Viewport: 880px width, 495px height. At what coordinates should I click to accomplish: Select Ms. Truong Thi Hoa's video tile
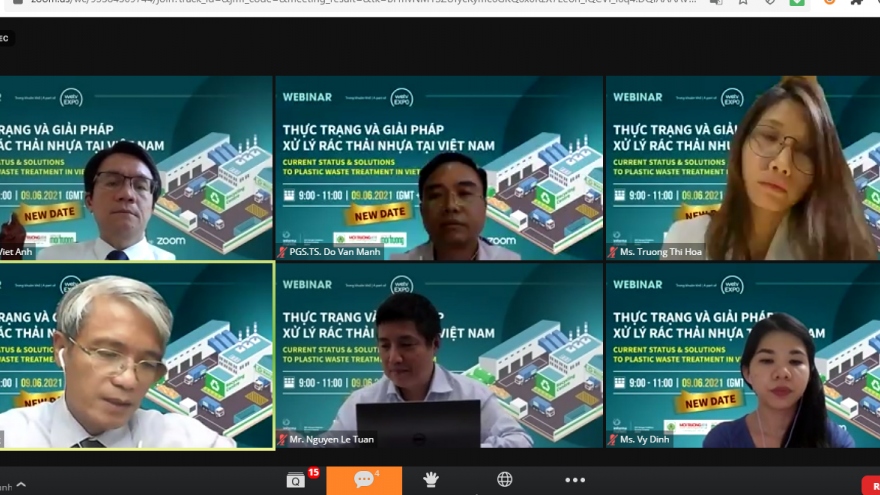click(x=742, y=168)
